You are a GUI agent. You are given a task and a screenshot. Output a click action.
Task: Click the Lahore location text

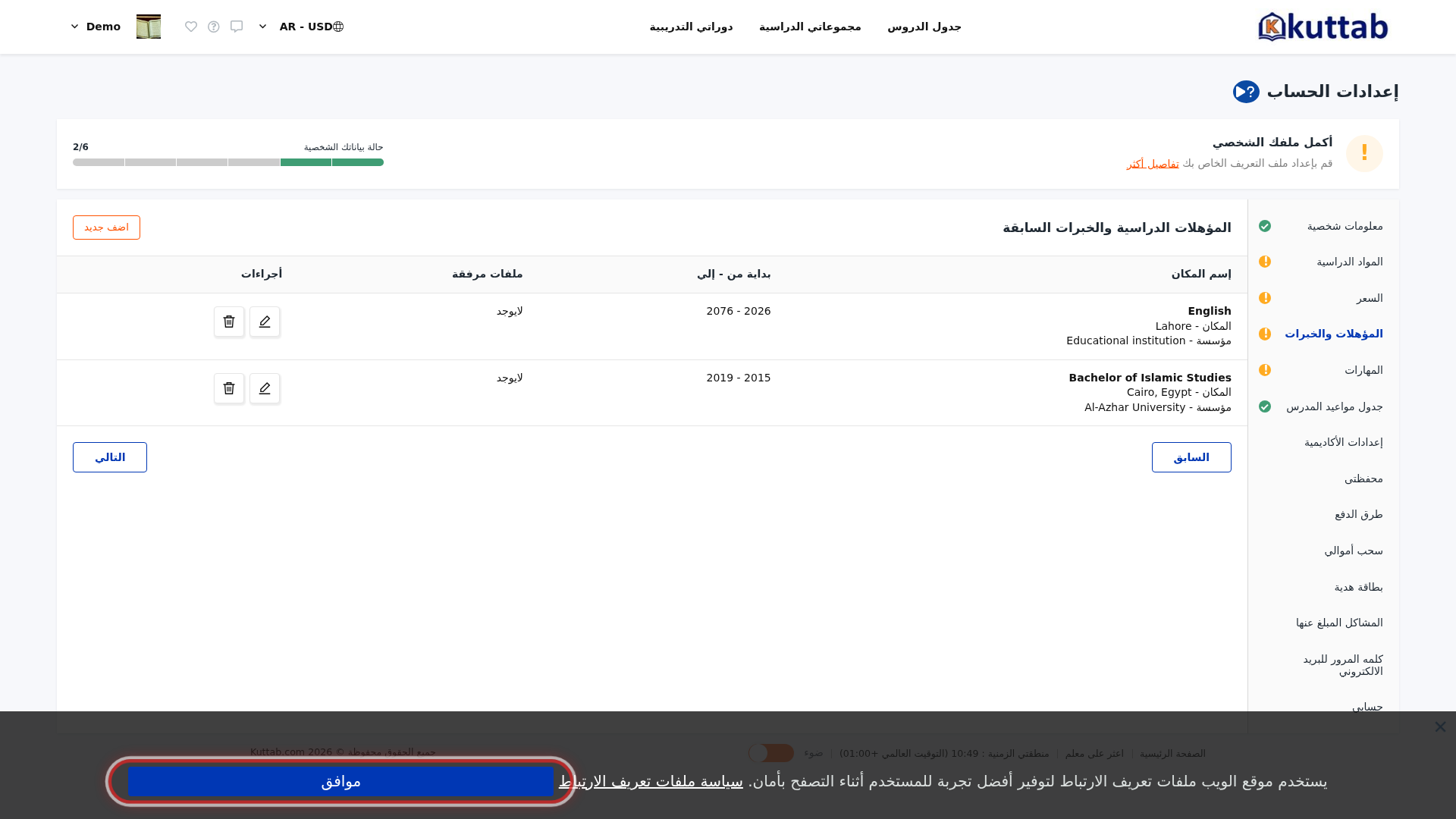1174,326
